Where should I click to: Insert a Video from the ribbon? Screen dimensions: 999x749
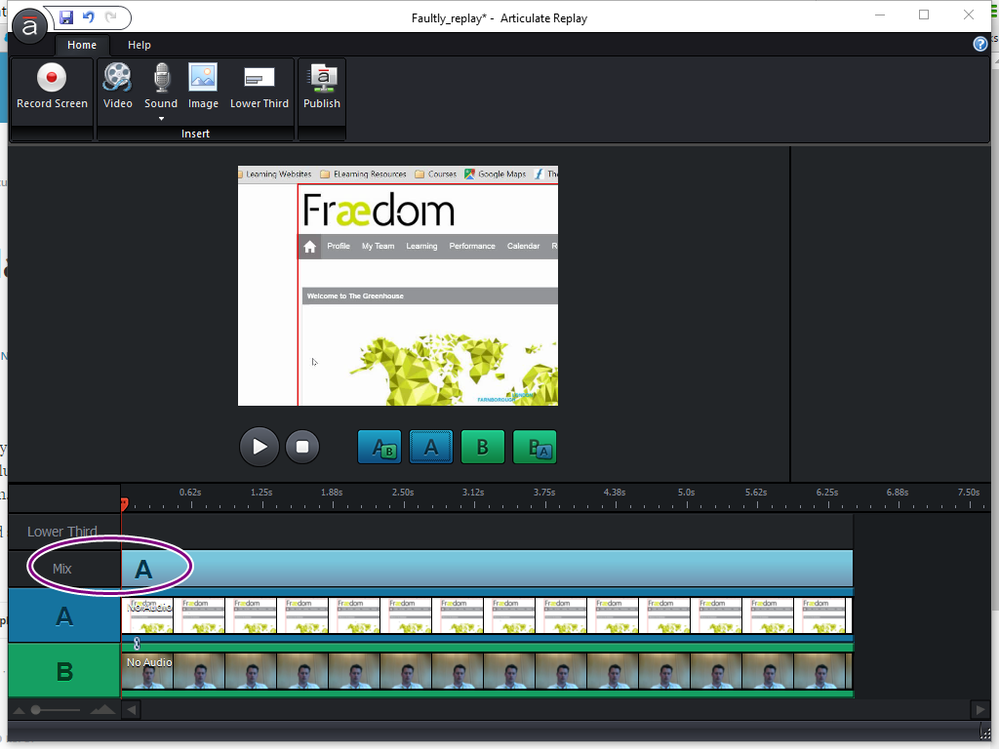click(117, 79)
